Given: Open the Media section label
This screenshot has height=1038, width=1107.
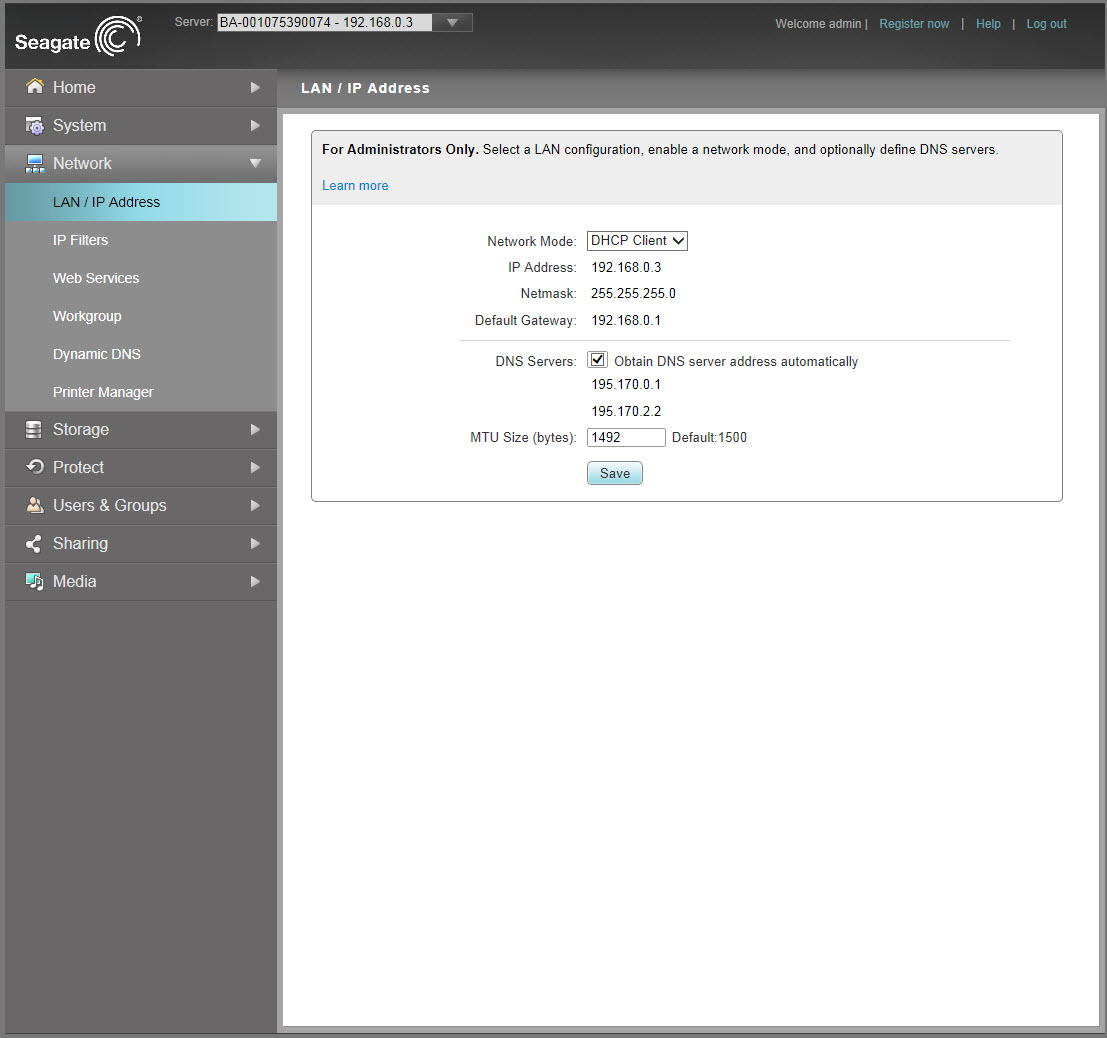Looking at the screenshot, I should pos(74,581).
